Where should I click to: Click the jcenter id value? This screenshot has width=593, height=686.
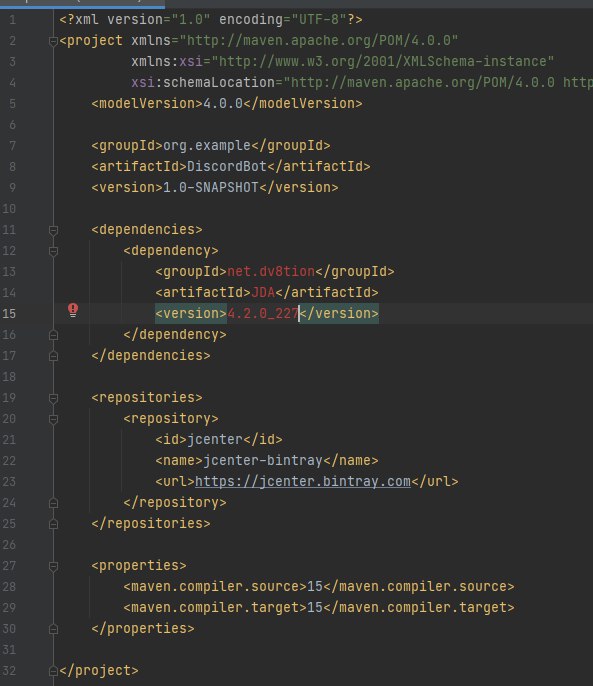pos(215,440)
